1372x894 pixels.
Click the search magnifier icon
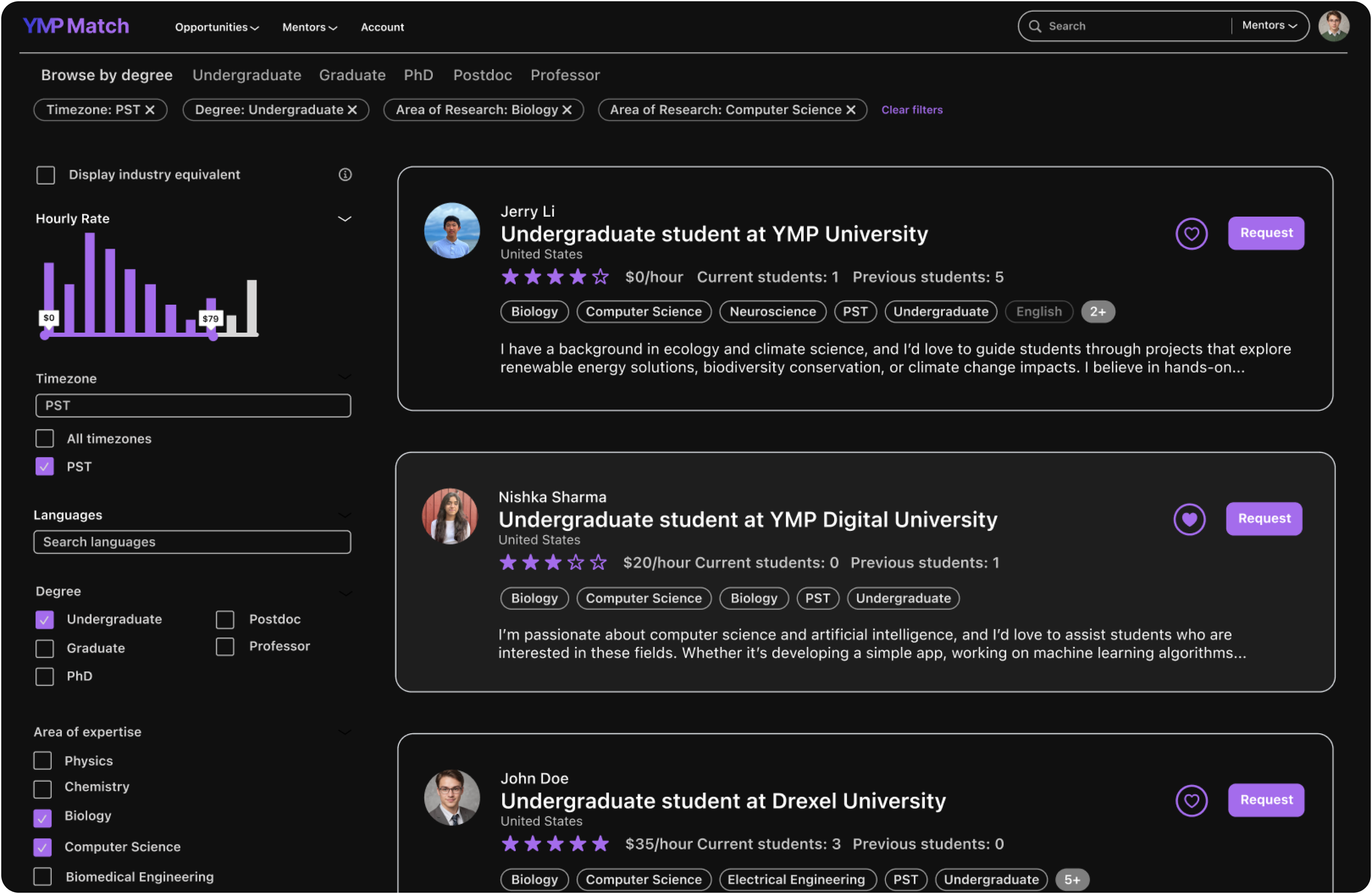click(x=1035, y=26)
